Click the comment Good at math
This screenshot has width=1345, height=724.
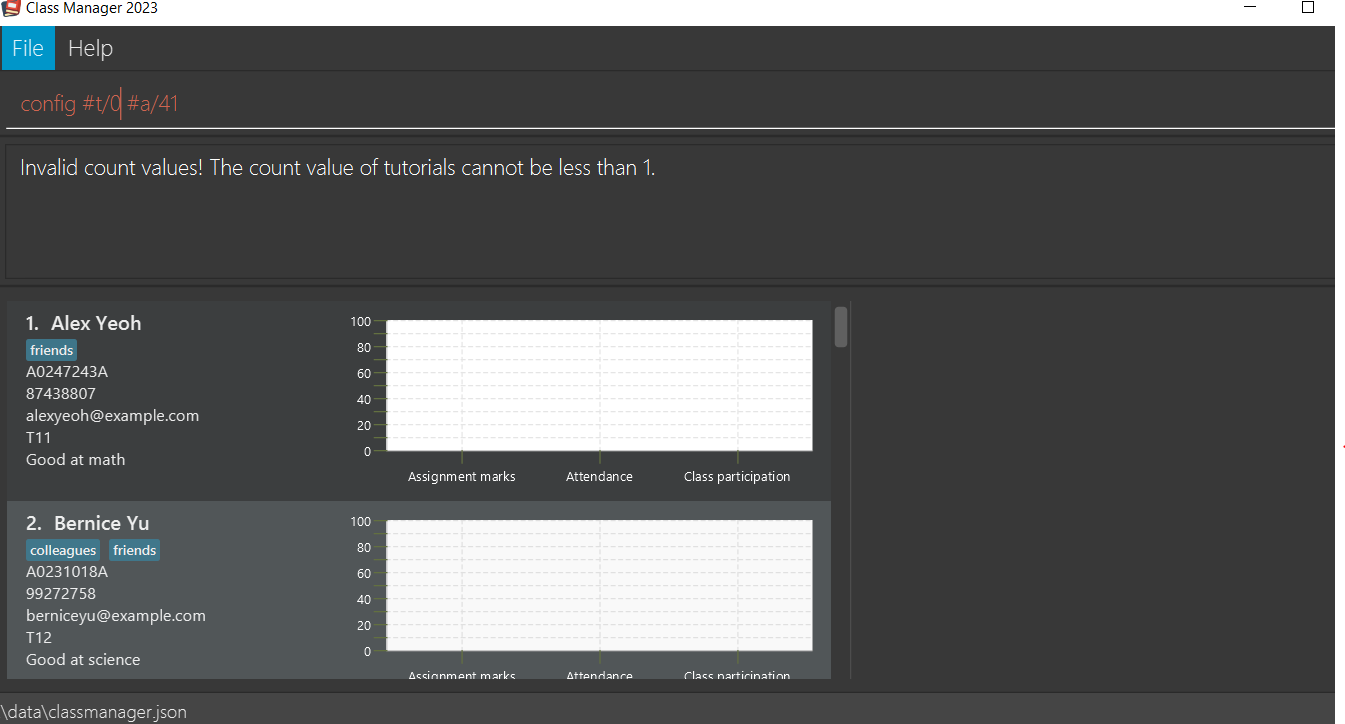click(76, 460)
